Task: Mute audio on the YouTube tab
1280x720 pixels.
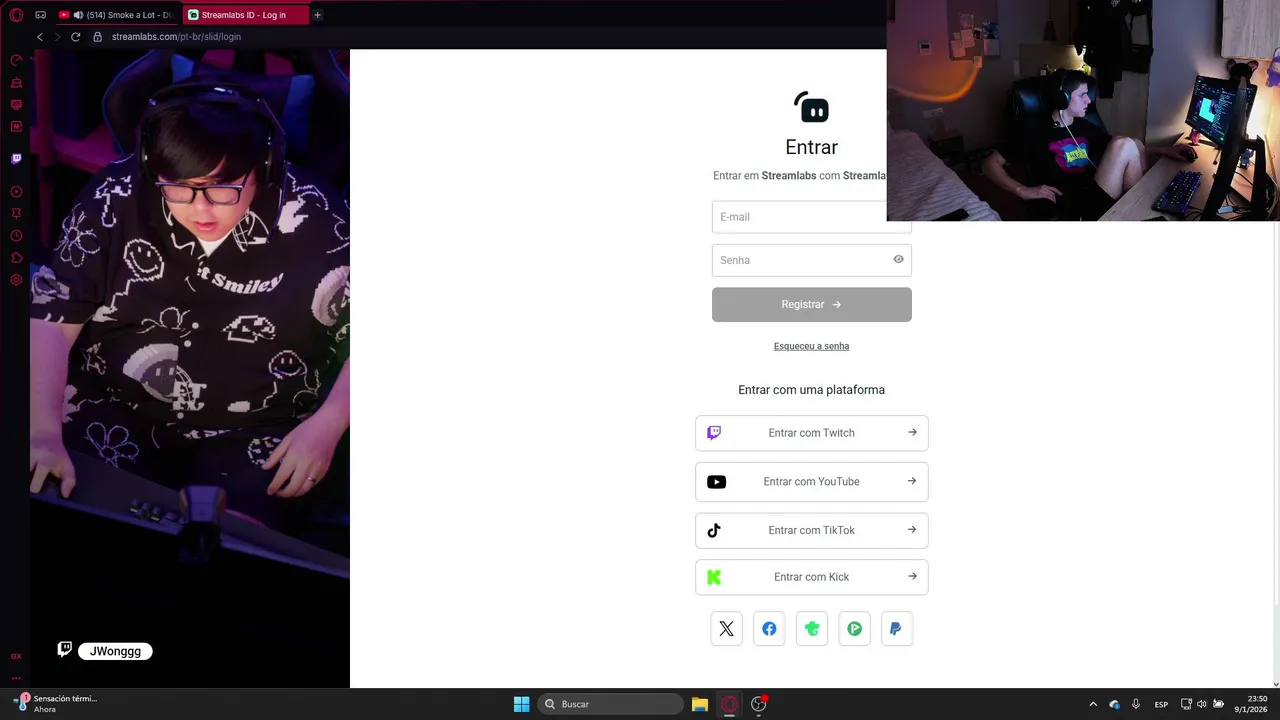Action: 78,15
